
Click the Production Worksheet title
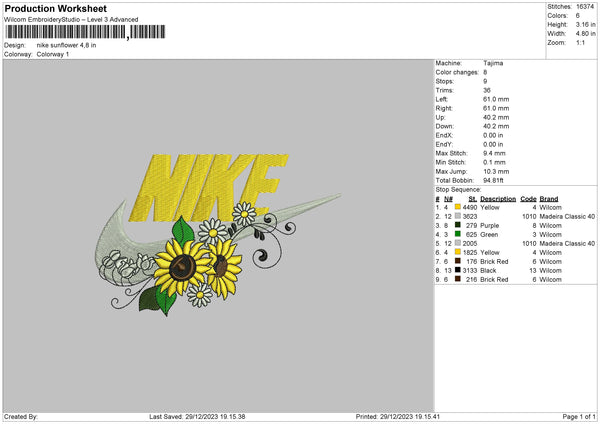pyautogui.click(x=55, y=8)
